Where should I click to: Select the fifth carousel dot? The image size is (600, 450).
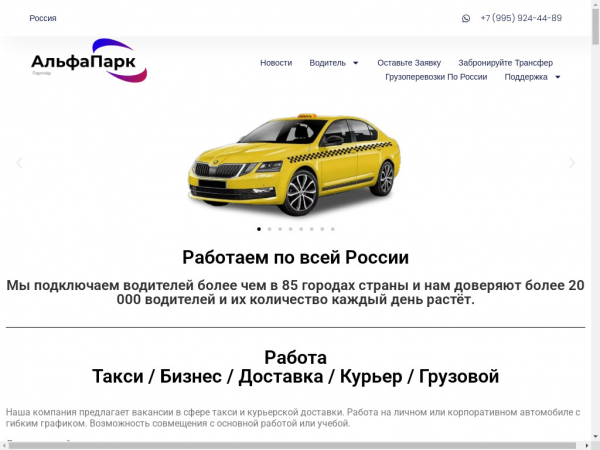(x=301, y=229)
